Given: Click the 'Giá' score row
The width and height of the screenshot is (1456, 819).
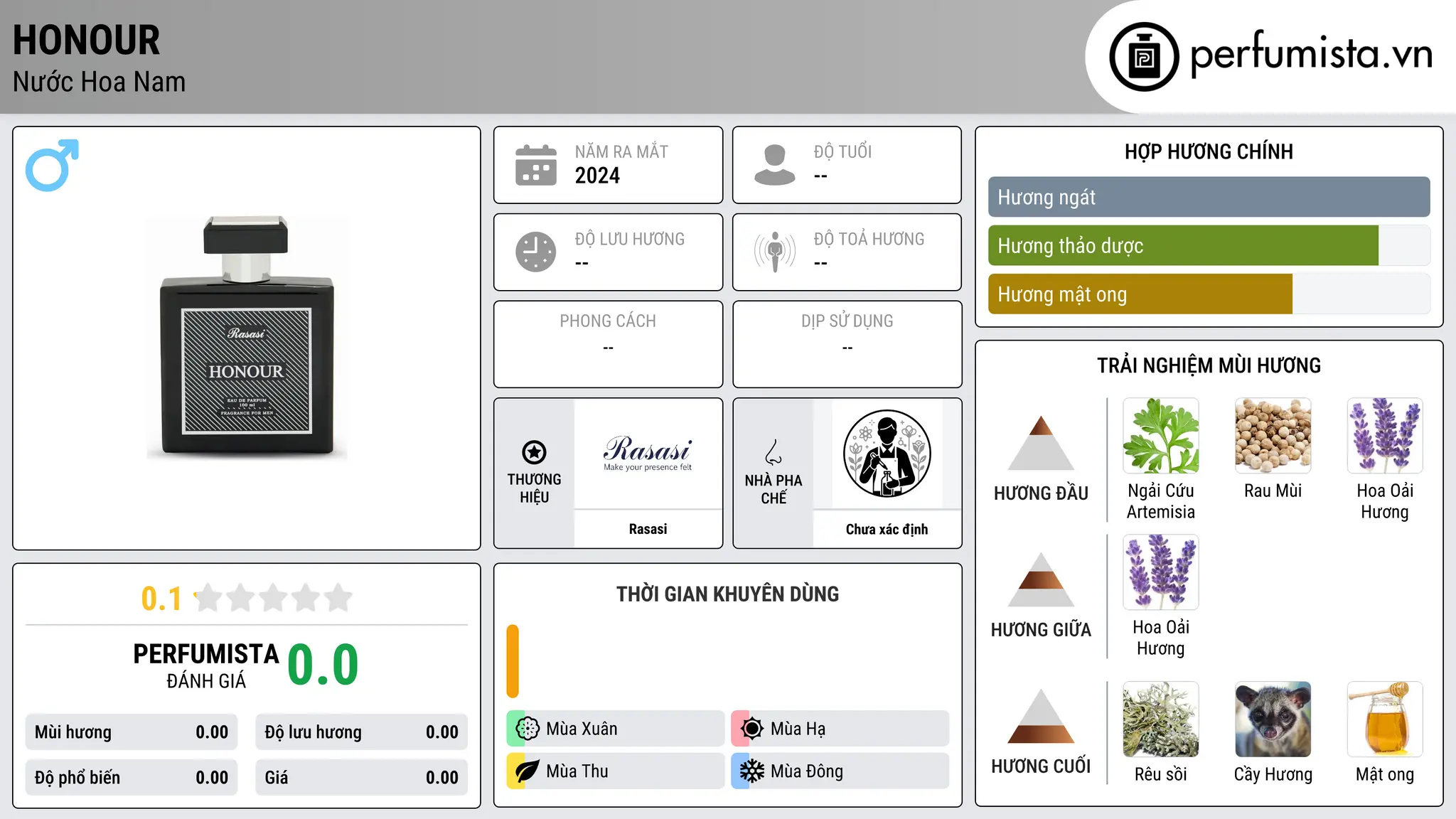Looking at the screenshot, I should [361, 778].
